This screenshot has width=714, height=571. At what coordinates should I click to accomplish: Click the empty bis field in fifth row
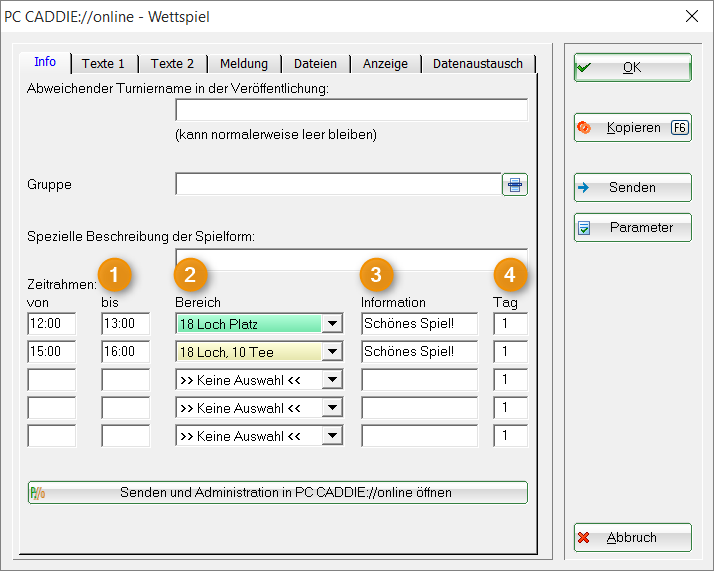pyautogui.click(x=125, y=436)
